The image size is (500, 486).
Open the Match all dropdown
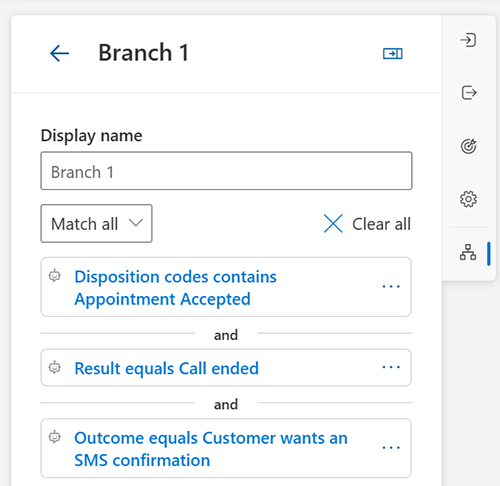pyautogui.click(x=96, y=223)
